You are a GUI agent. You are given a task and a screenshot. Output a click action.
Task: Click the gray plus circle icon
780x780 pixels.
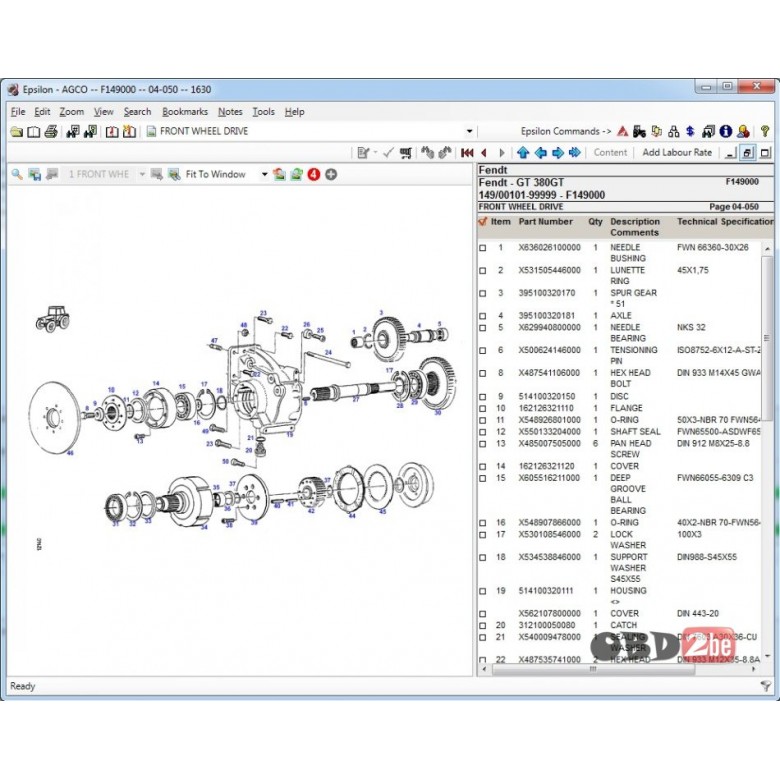click(x=331, y=174)
